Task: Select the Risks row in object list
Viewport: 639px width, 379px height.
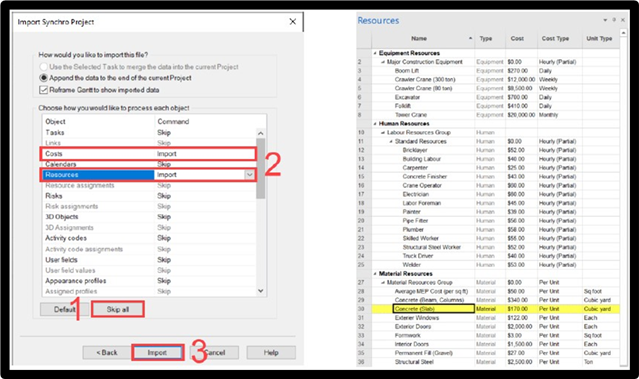Action: (x=148, y=196)
